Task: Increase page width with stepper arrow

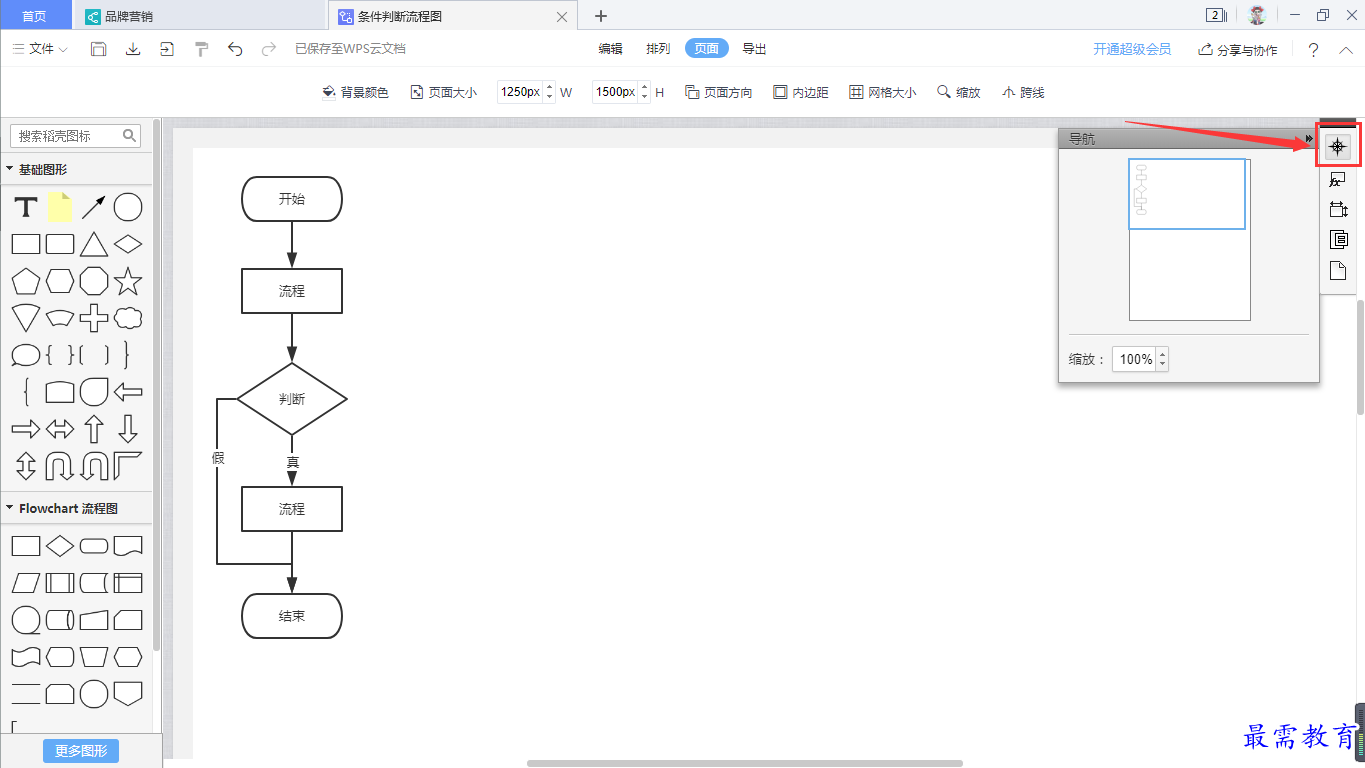Action: point(549,87)
